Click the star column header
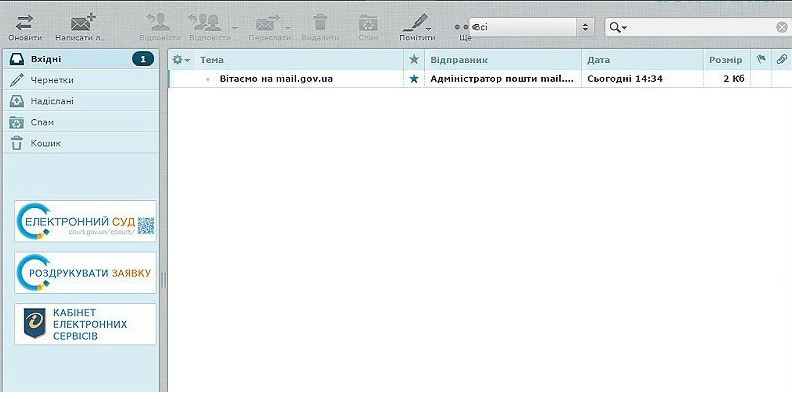 [414, 60]
